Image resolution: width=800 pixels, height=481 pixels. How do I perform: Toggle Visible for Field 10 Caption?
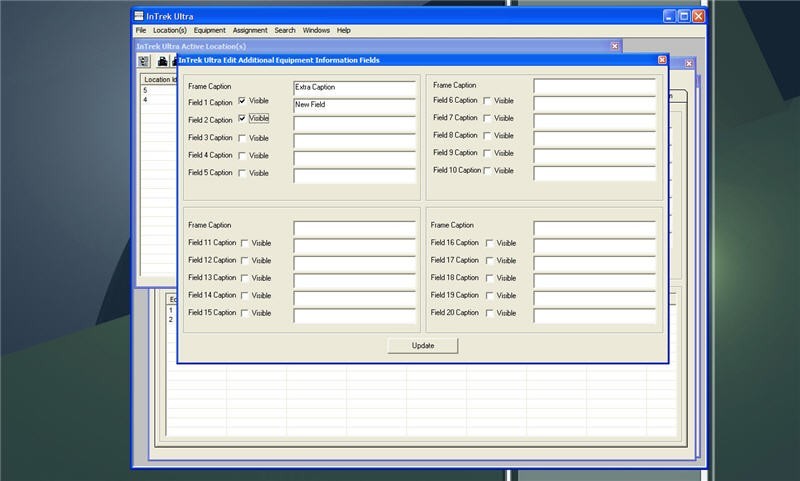[x=487, y=170]
